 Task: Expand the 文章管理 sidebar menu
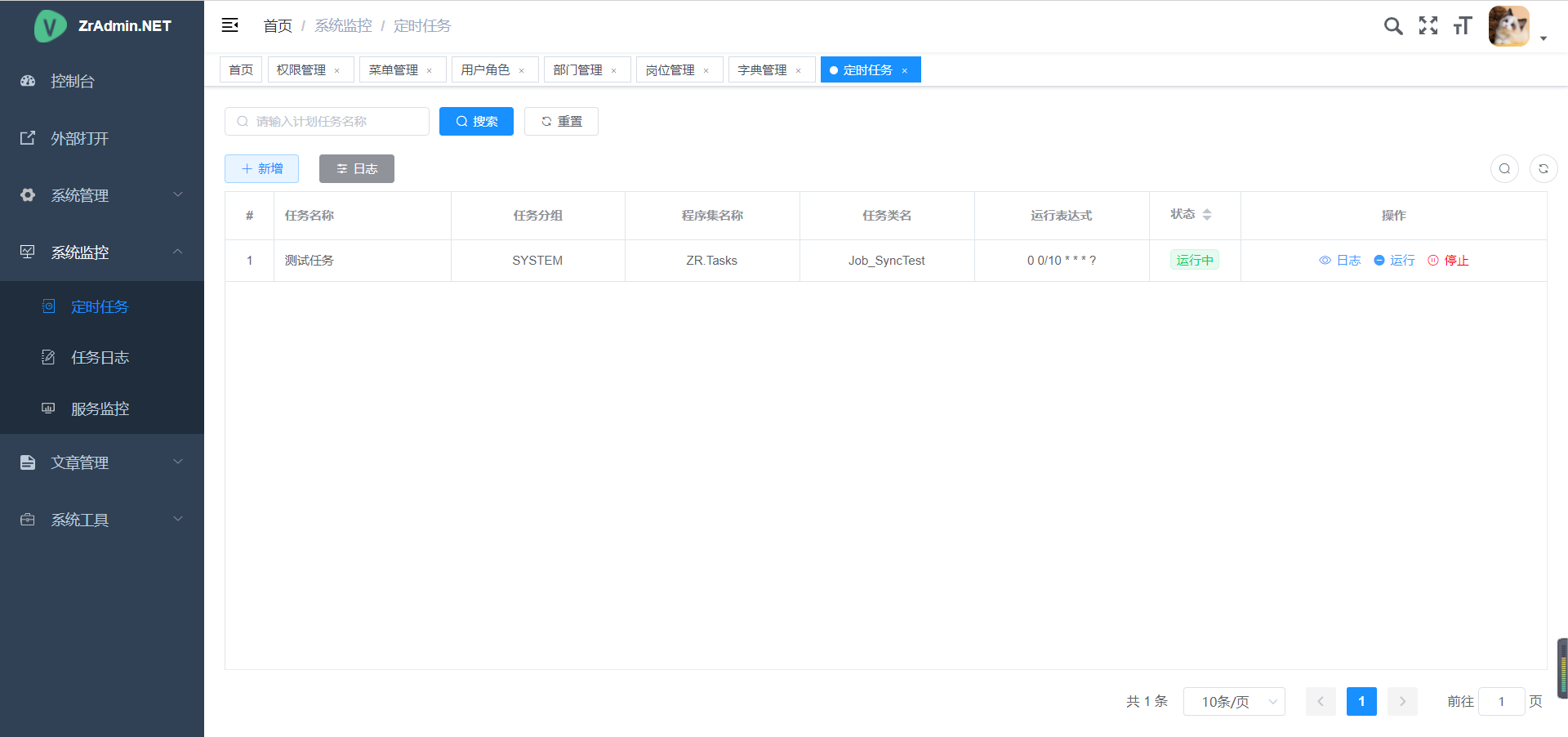click(102, 462)
